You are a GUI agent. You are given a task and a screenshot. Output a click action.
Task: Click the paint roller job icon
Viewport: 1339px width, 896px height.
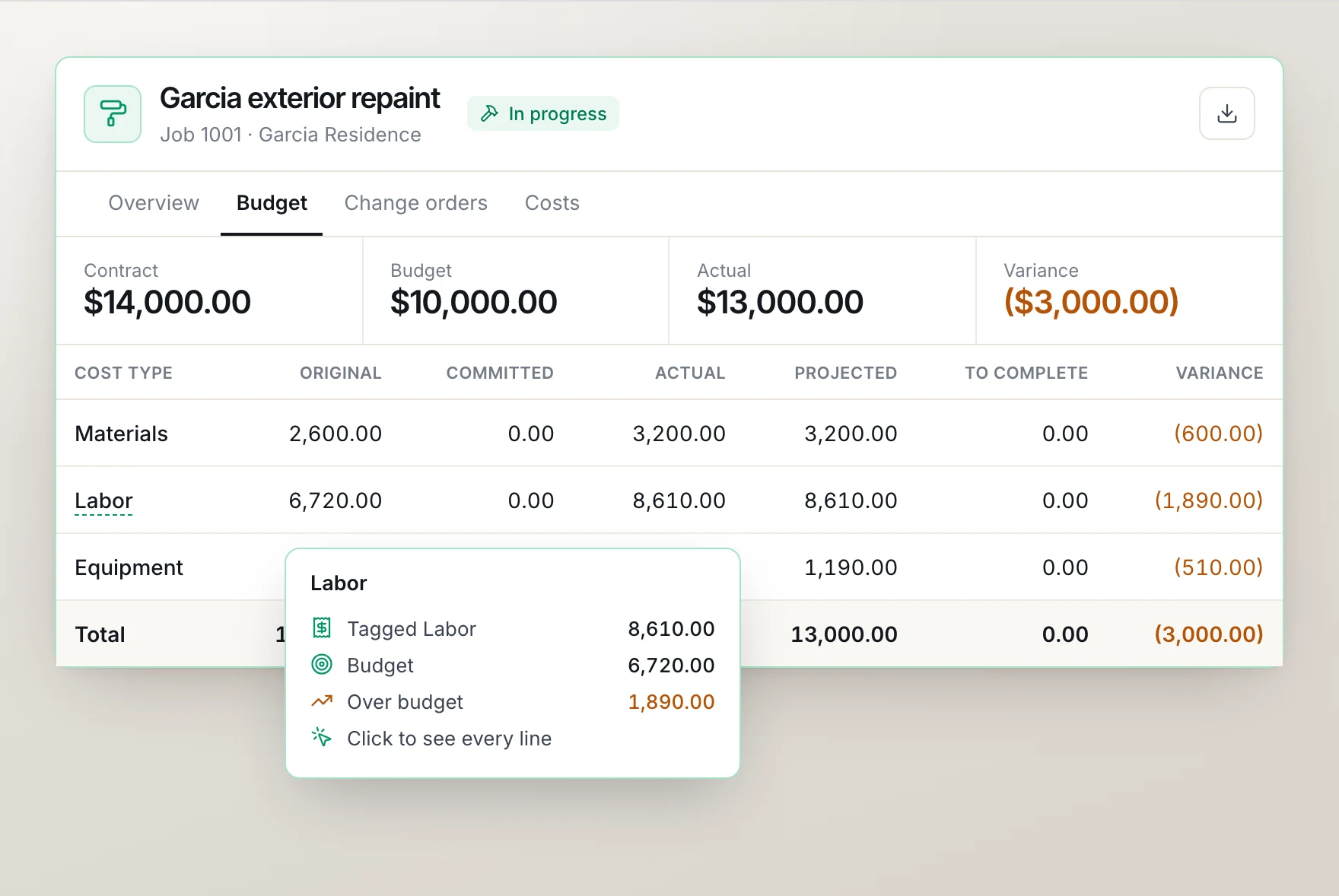click(113, 114)
